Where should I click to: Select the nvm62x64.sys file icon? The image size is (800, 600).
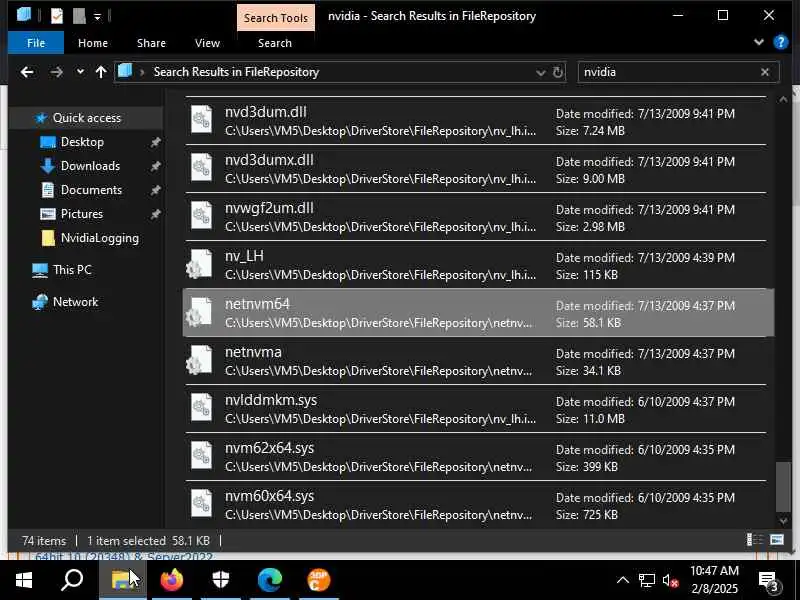[x=201, y=455]
